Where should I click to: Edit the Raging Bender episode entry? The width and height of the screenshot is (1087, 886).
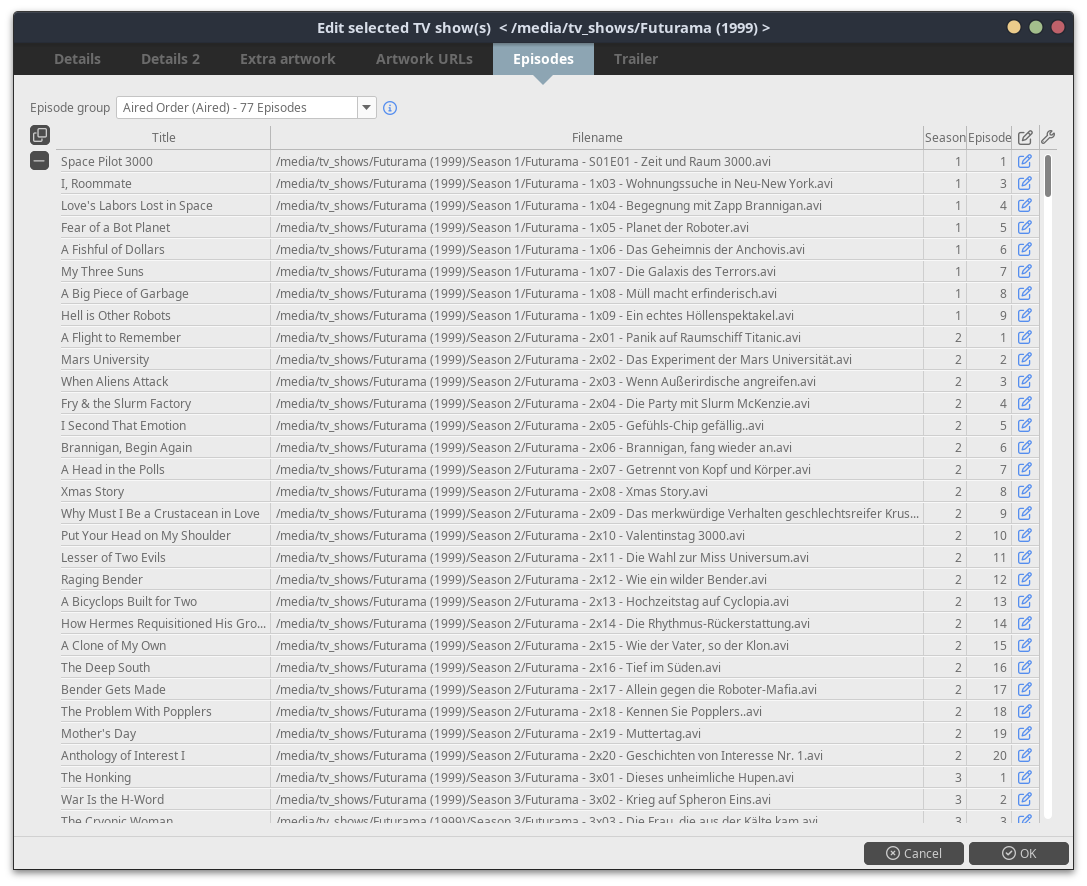point(1024,579)
